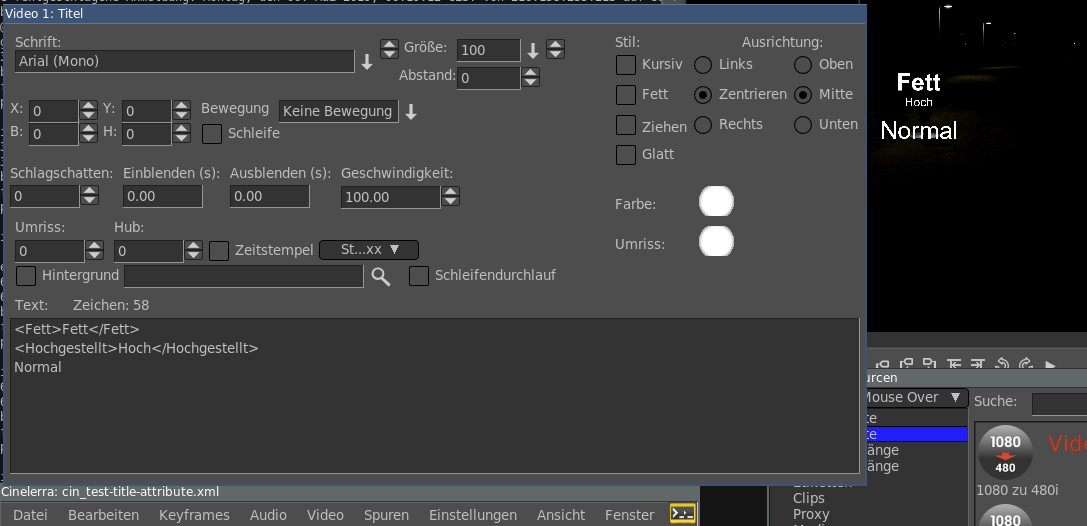Viewport: 1087px width, 526px height.
Task: Enable the Hintergrund background checkbox
Action: [x=26, y=275]
